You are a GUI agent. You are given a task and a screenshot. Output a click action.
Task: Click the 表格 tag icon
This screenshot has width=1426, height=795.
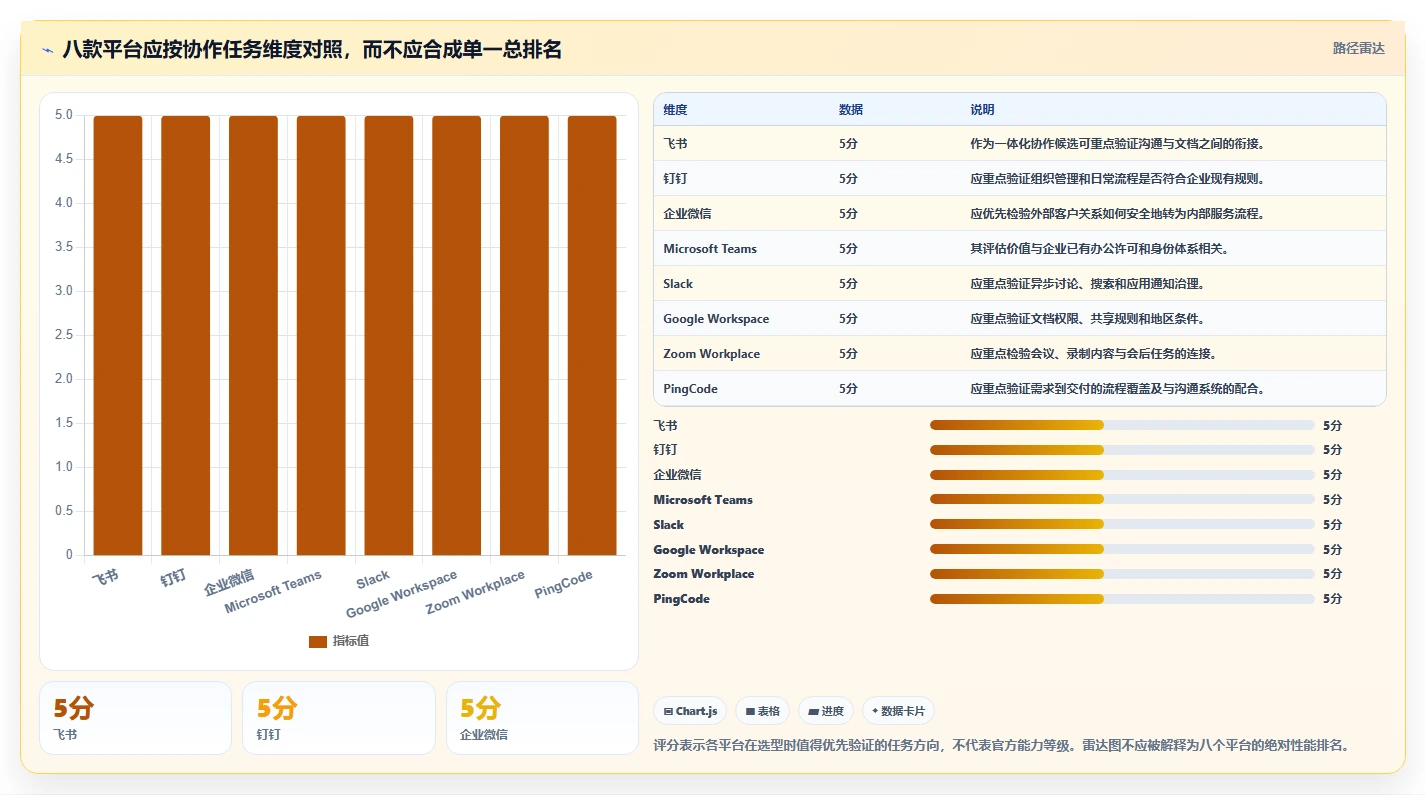750,712
